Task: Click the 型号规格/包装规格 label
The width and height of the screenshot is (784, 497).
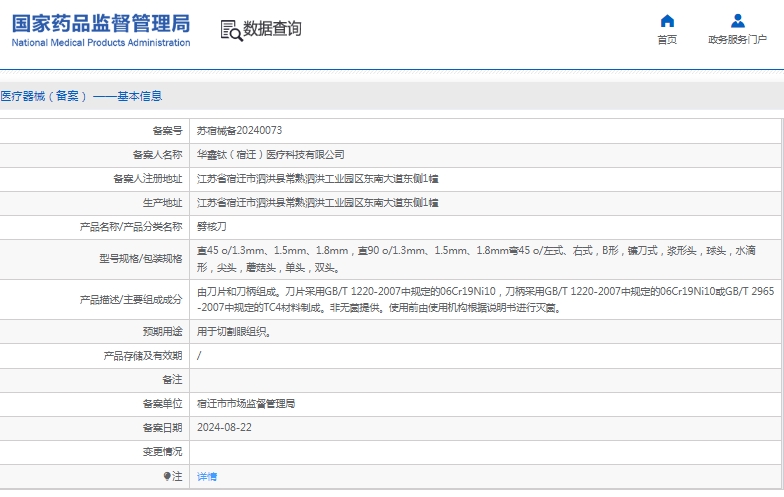Action: [x=141, y=258]
